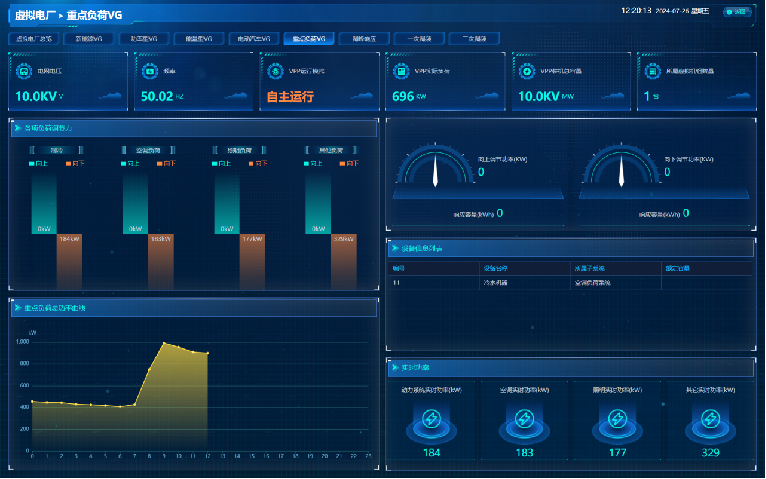Collapse the arrow on the device info list header
Screen dimensions: 766x479
[x=394, y=247]
